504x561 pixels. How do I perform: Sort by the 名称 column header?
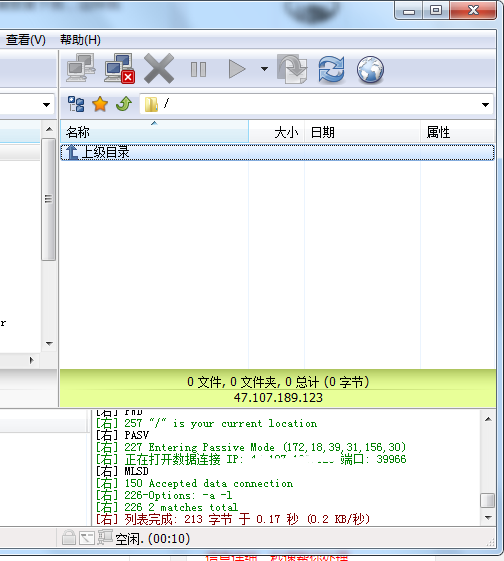coord(154,132)
